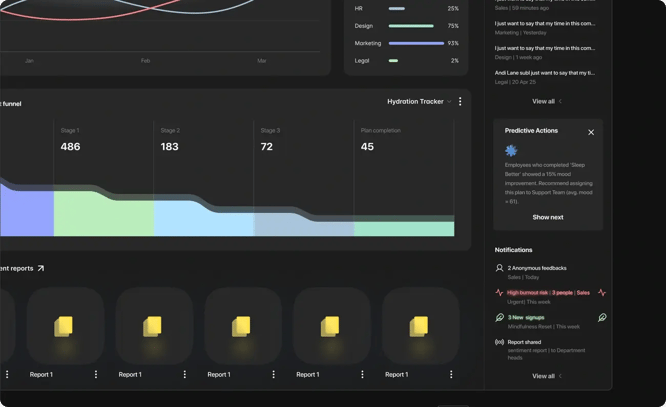Click View all under Notifications list
The image size is (666, 407).
point(547,376)
